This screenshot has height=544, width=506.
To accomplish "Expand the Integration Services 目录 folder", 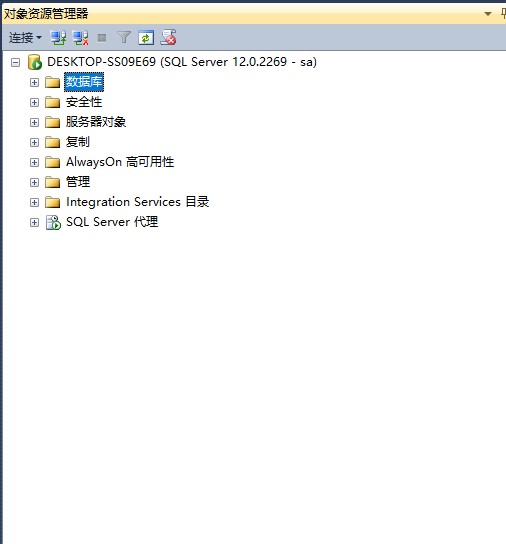I will point(34,202).
